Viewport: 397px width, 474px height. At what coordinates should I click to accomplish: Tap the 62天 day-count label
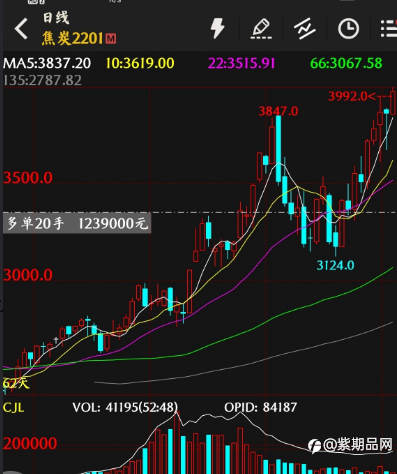(16, 383)
